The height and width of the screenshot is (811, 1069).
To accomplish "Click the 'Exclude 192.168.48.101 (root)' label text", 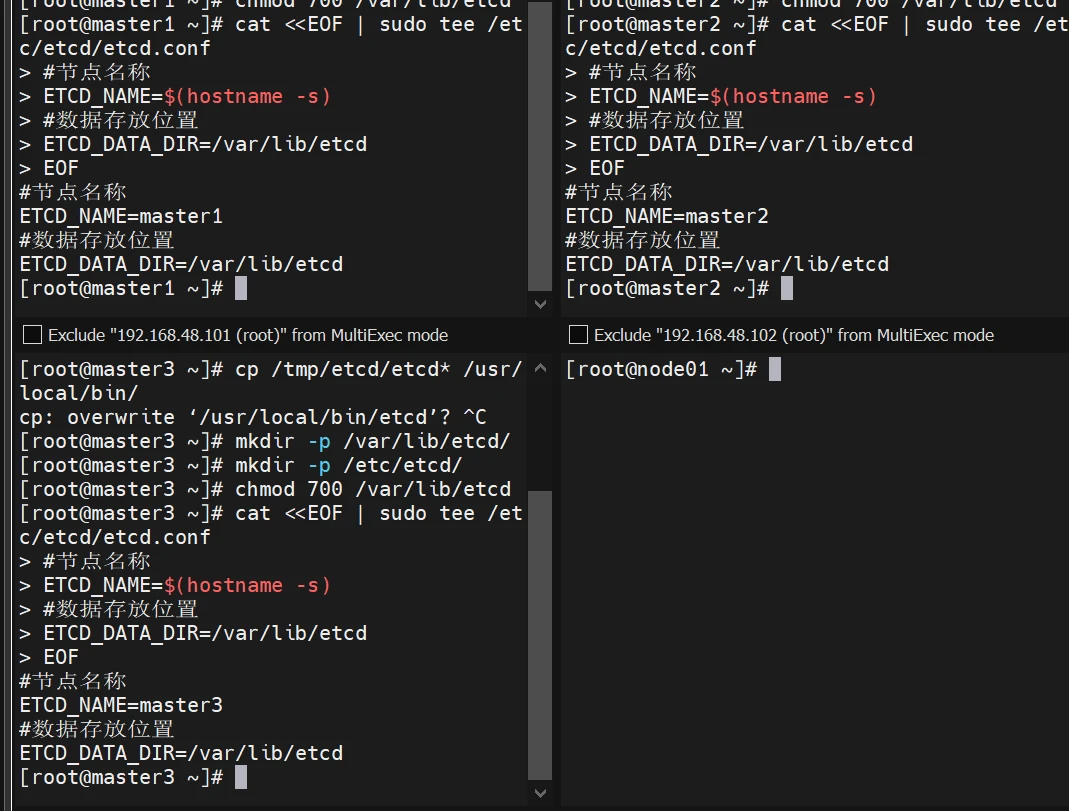I will click(247, 335).
